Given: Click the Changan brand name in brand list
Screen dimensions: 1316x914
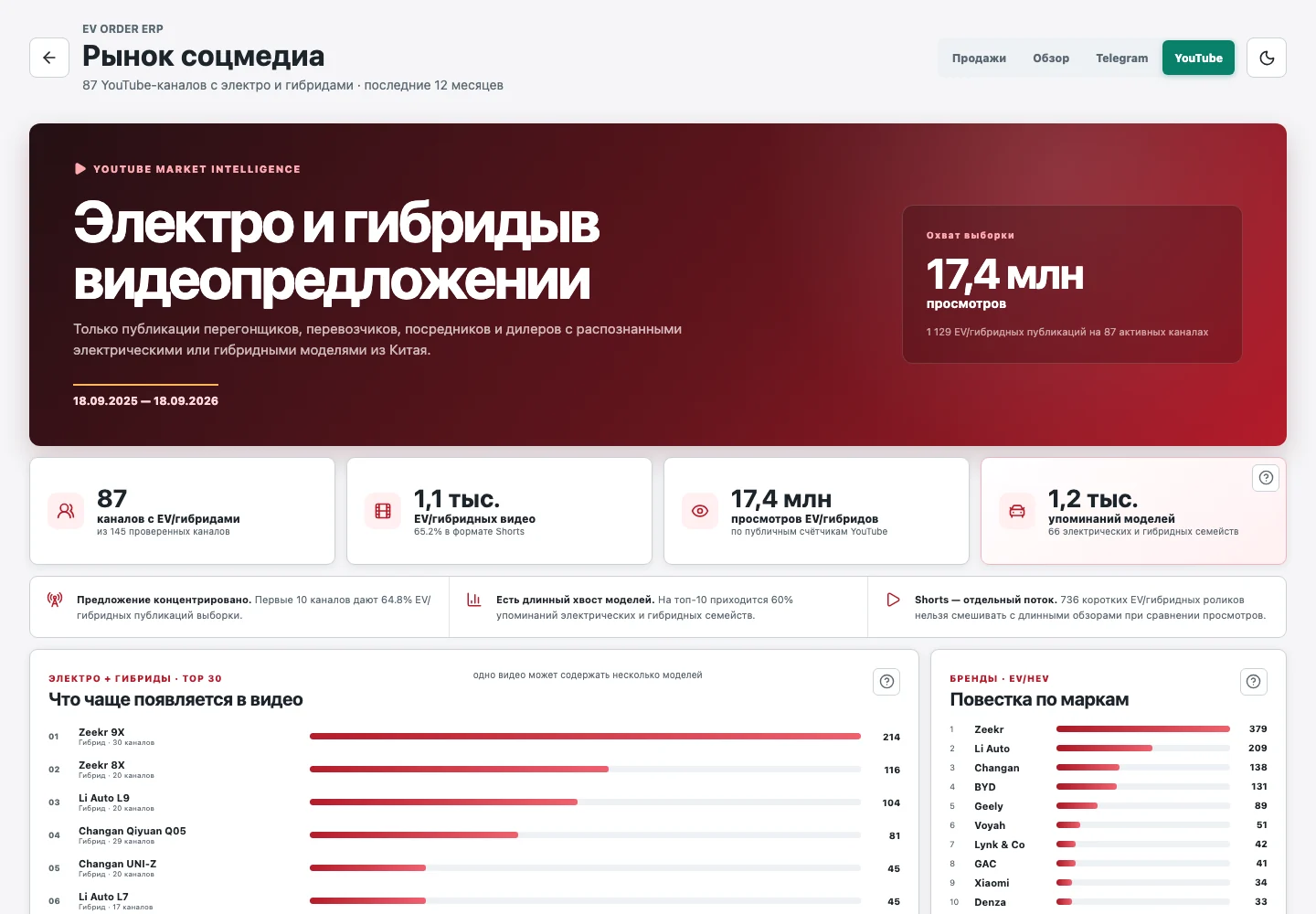Looking at the screenshot, I should [997, 768].
